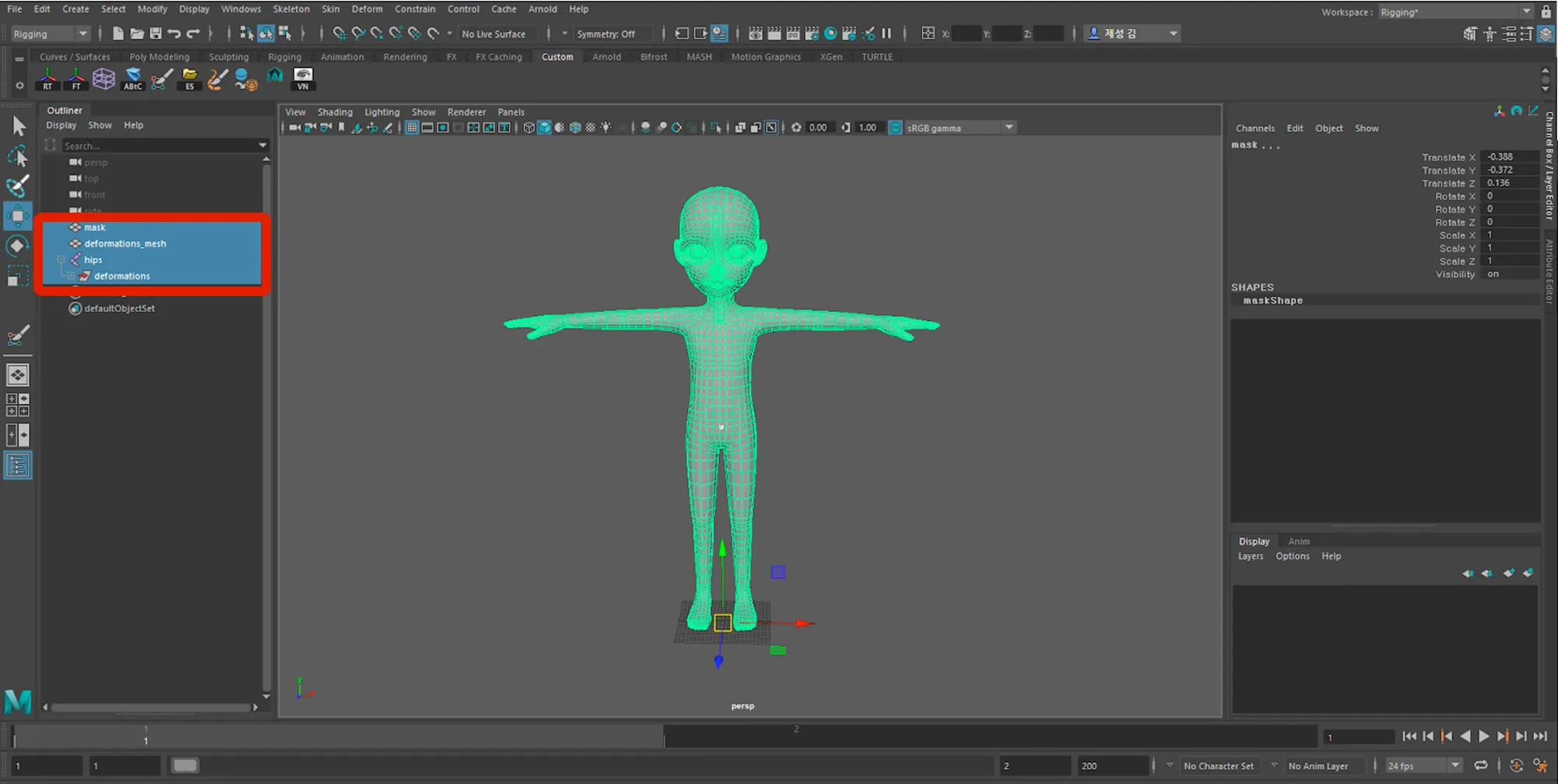Click the blue sphere-to-orange sphere shelf icon
Screen dimensions: 1558x784
246,79
